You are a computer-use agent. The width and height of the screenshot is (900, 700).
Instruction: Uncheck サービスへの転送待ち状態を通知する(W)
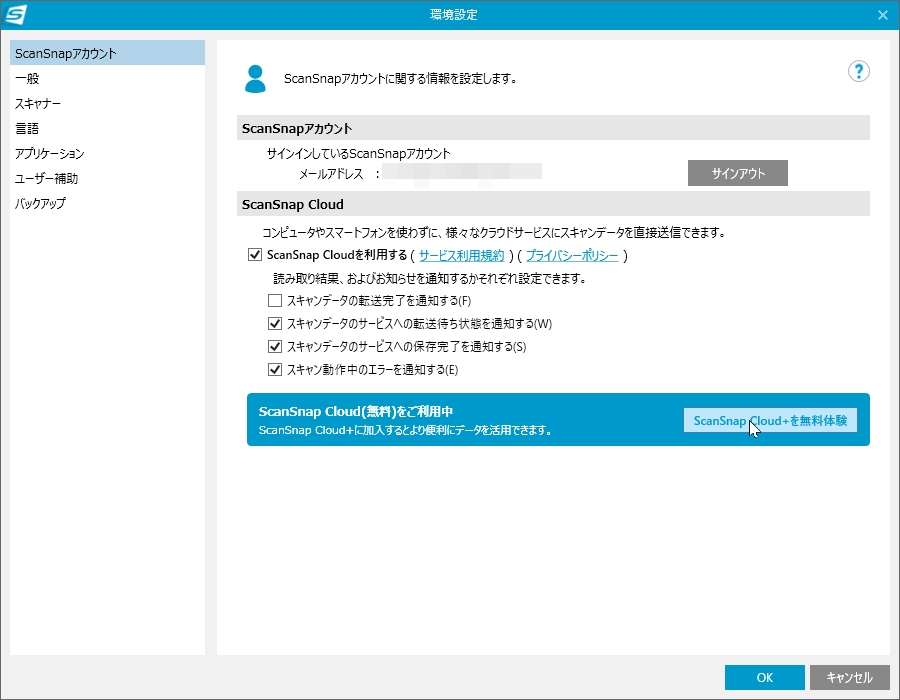point(275,324)
